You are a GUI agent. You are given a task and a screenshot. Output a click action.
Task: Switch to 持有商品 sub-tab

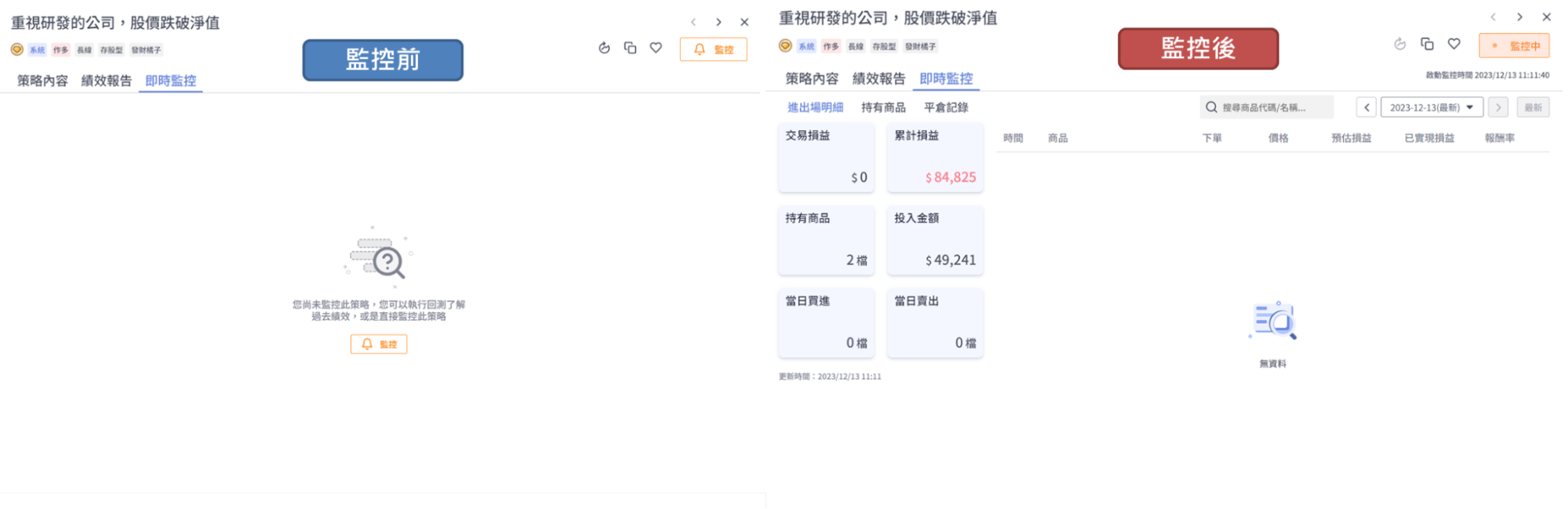pos(883,107)
